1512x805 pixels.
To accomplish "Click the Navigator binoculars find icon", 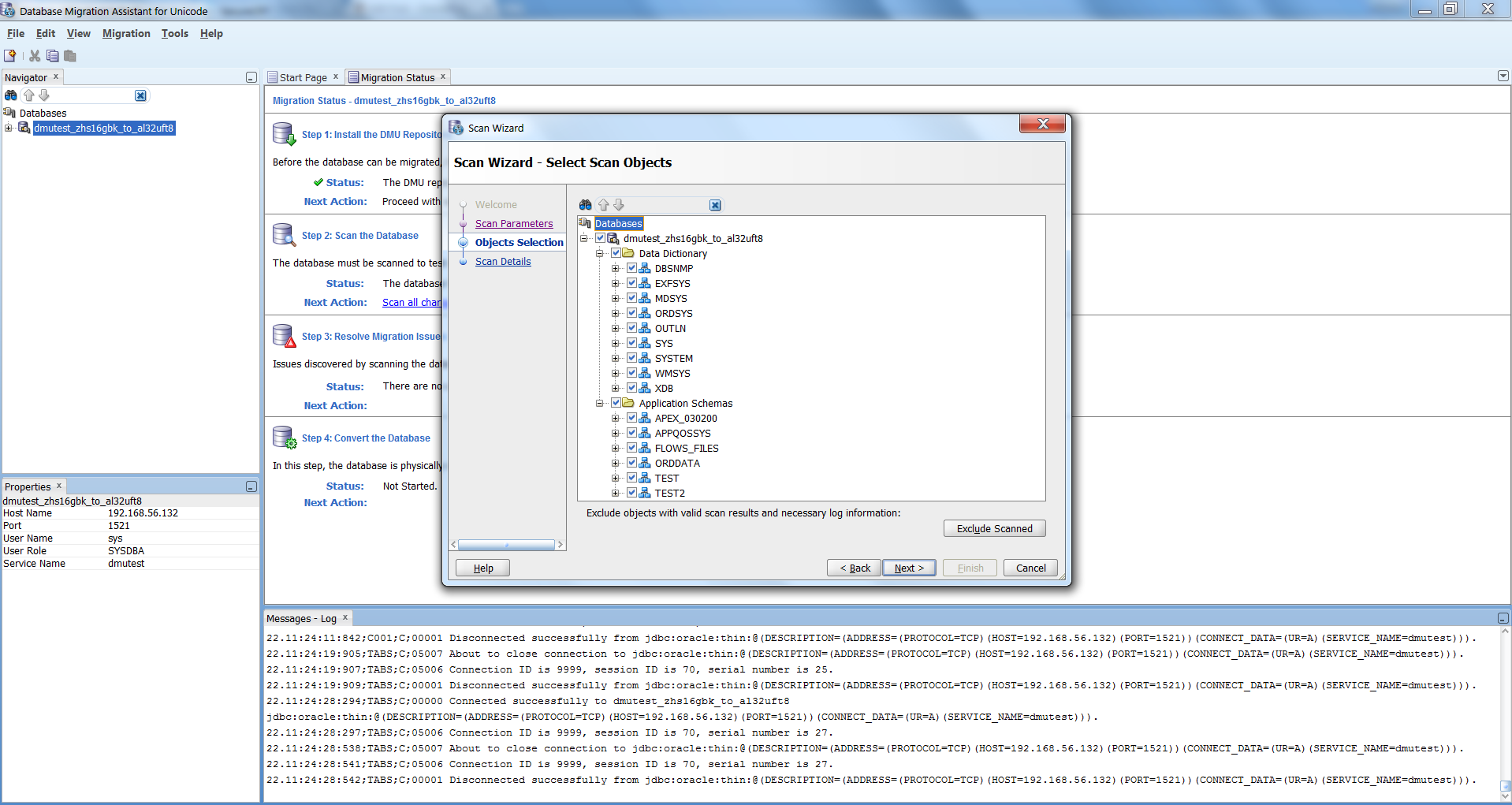I will pos(11,95).
